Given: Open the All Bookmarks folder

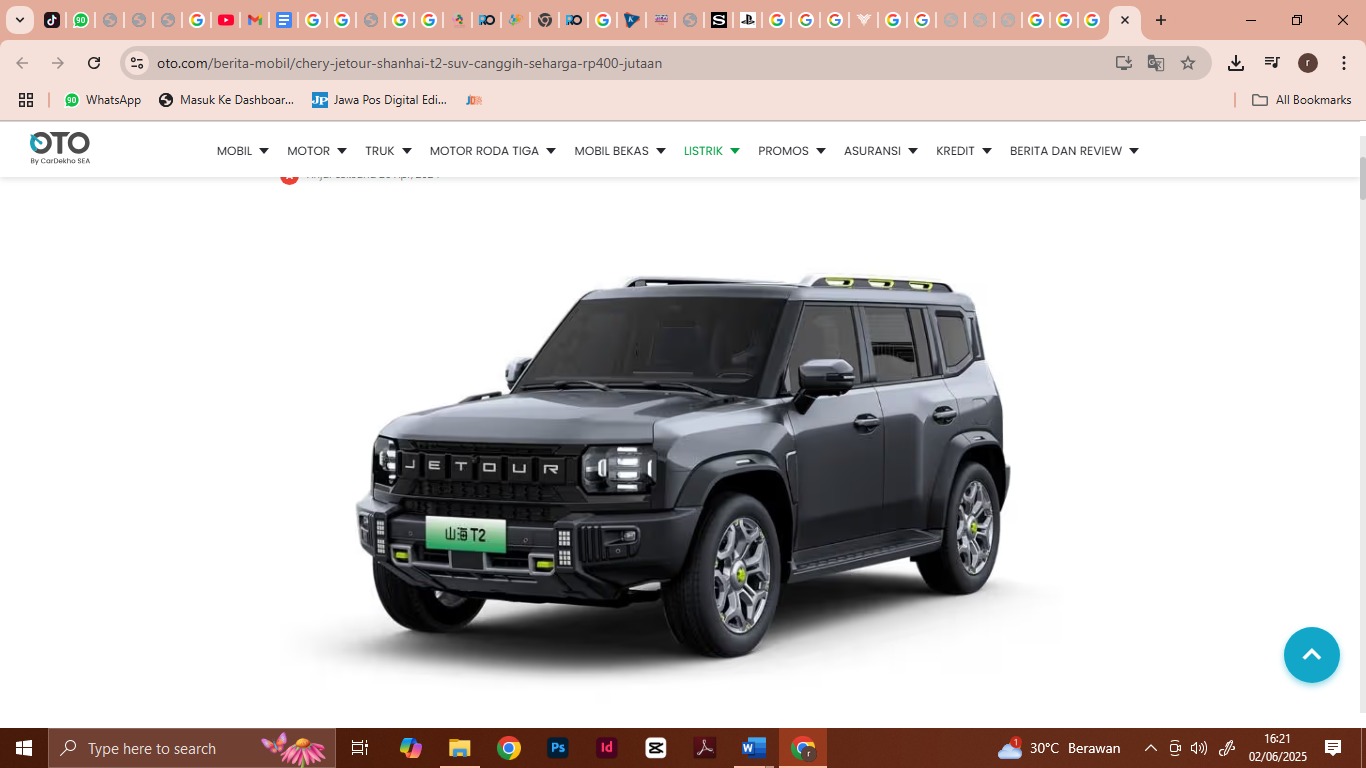Looking at the screenshot, I should (1302, 100).
